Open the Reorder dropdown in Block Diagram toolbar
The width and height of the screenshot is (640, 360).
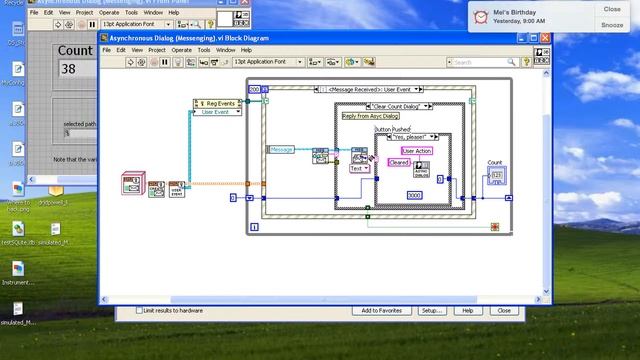[352, 62]
